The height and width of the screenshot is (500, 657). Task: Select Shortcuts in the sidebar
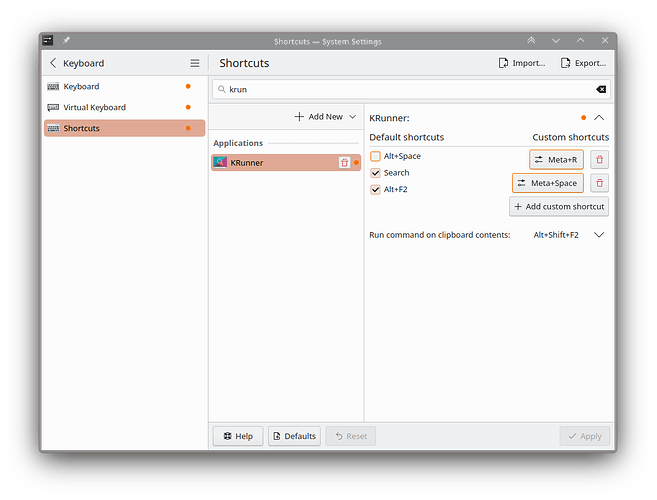click(124, 128)
